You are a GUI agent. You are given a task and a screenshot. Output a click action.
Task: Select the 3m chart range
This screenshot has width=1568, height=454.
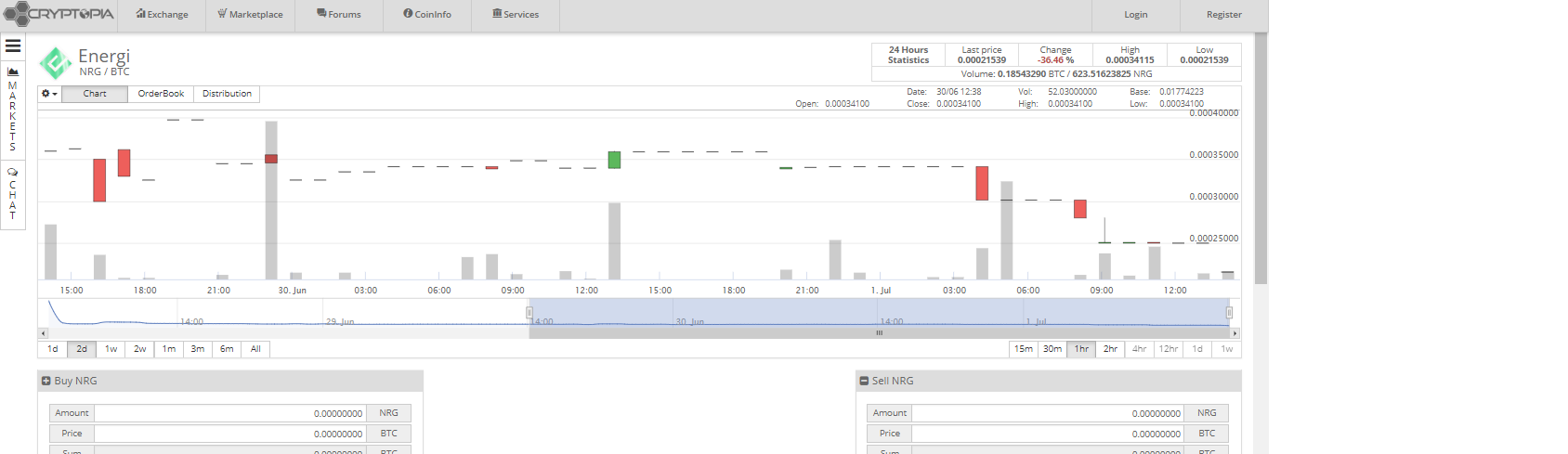click(198, 349)
